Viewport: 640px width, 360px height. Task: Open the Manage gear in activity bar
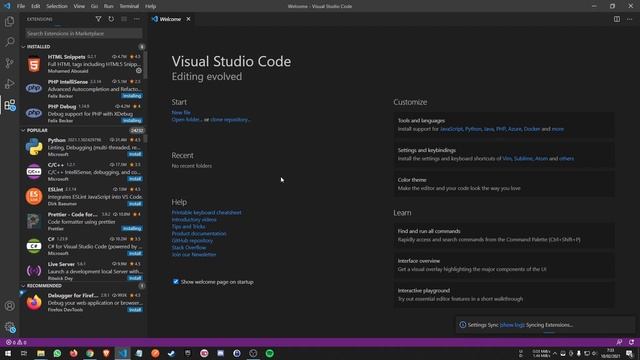pos(9,327)
